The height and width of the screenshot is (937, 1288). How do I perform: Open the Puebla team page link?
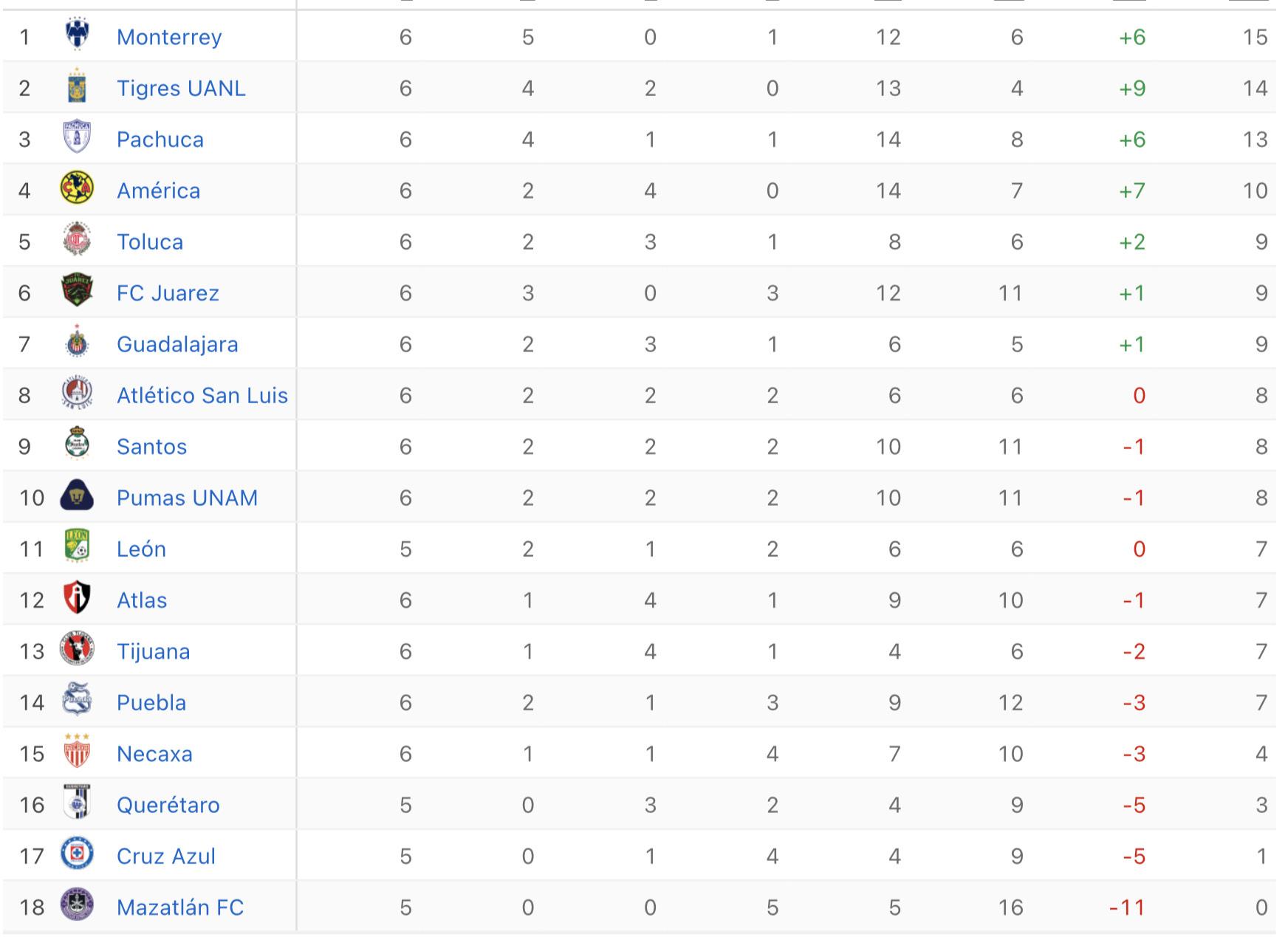[151, 702]
